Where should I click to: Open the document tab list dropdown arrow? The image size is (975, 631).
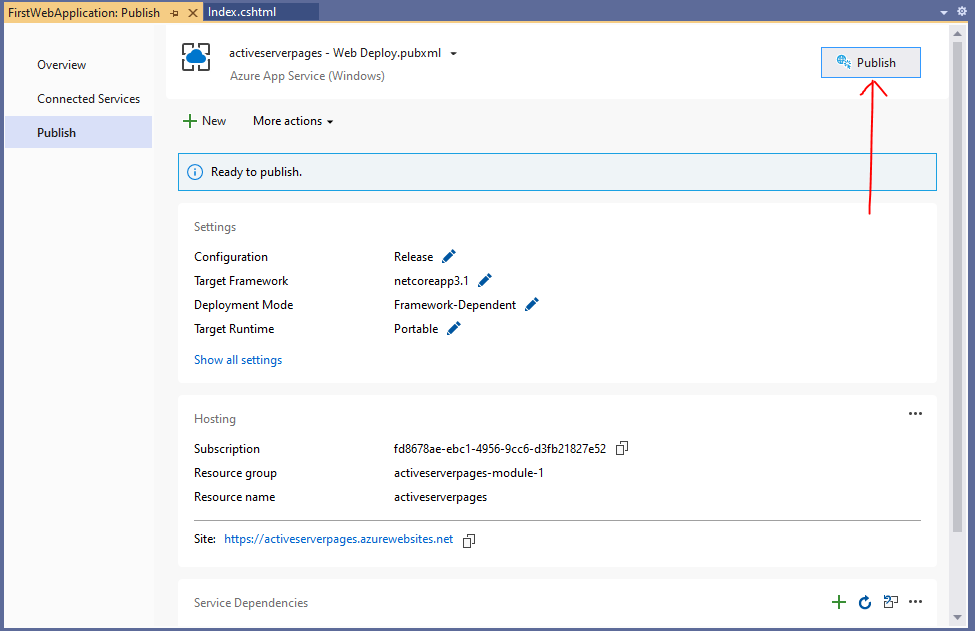(x=943, y=12)
